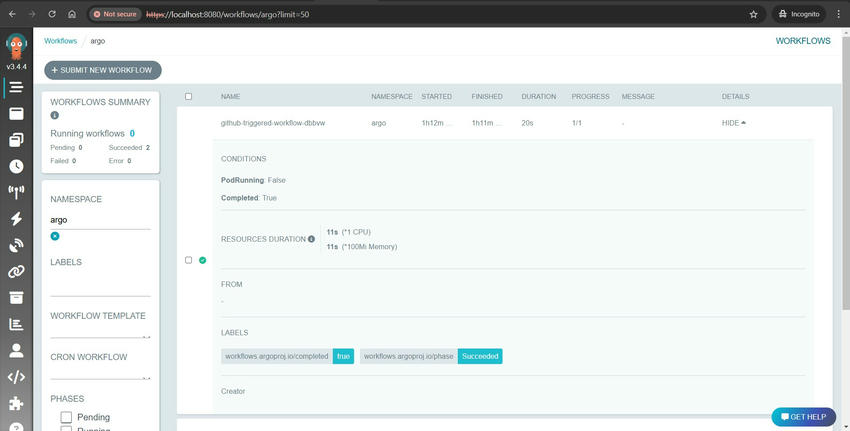Open Workflow Event Bindings link icon
The width and height of the screenshot is (850, 431).
pyautogui.click(x=16, y=272)
